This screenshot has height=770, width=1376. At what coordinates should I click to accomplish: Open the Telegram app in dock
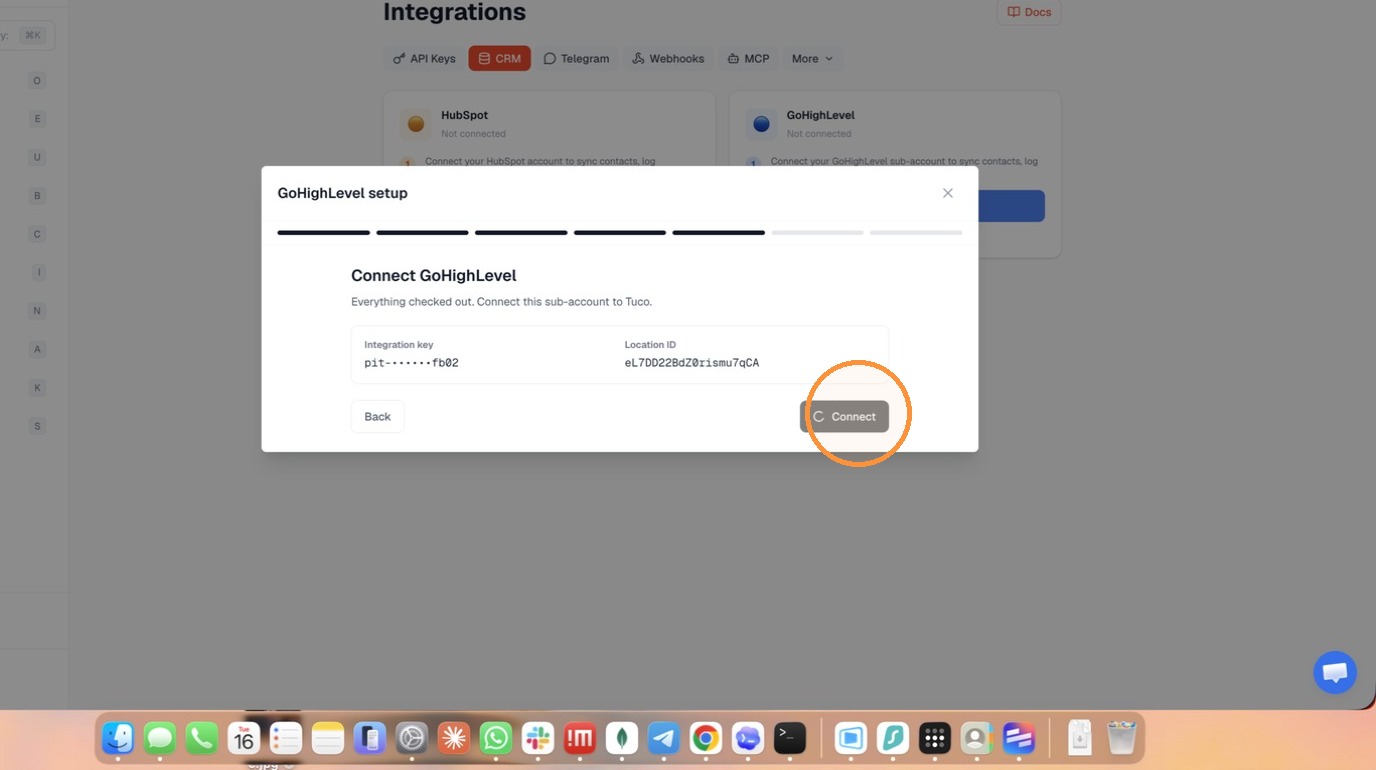point(664,738)
